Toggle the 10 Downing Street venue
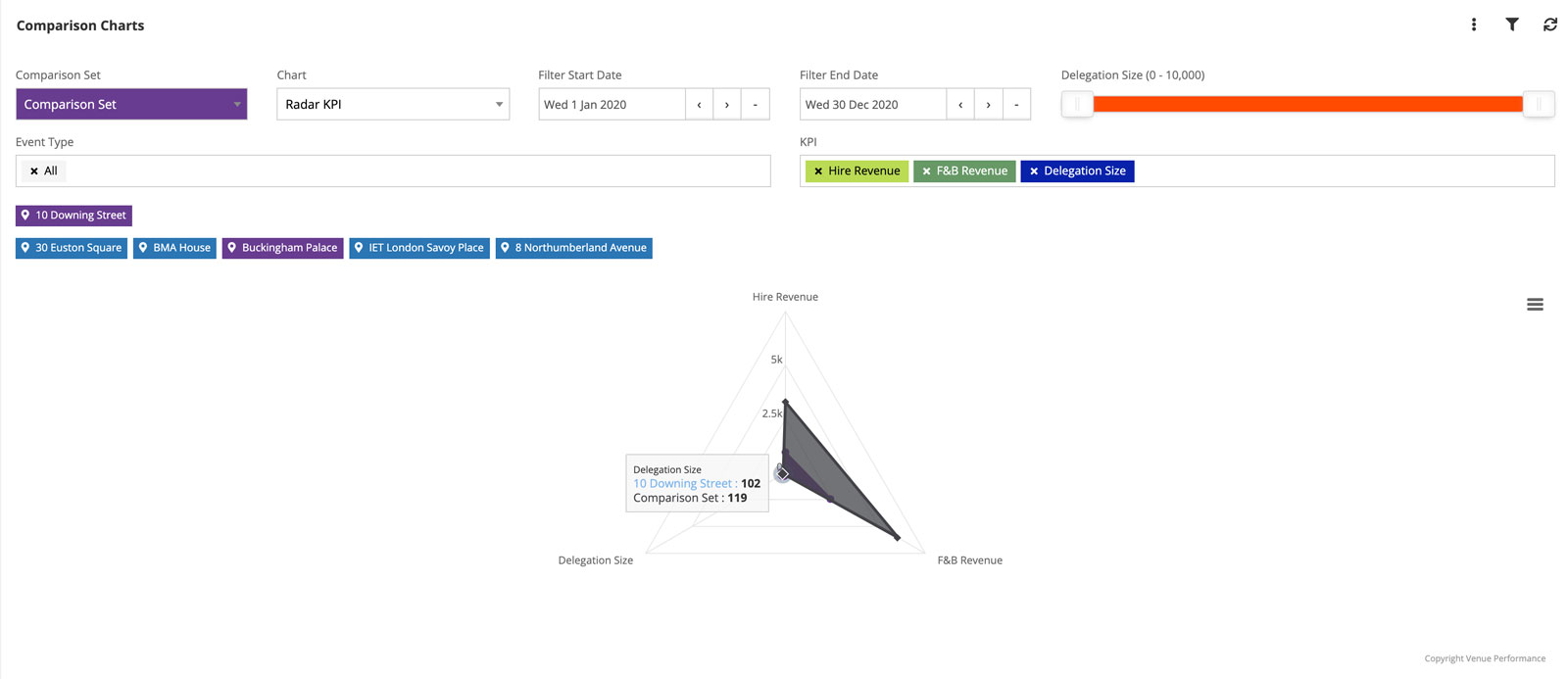1568x679 pixels. click(73, 216)
